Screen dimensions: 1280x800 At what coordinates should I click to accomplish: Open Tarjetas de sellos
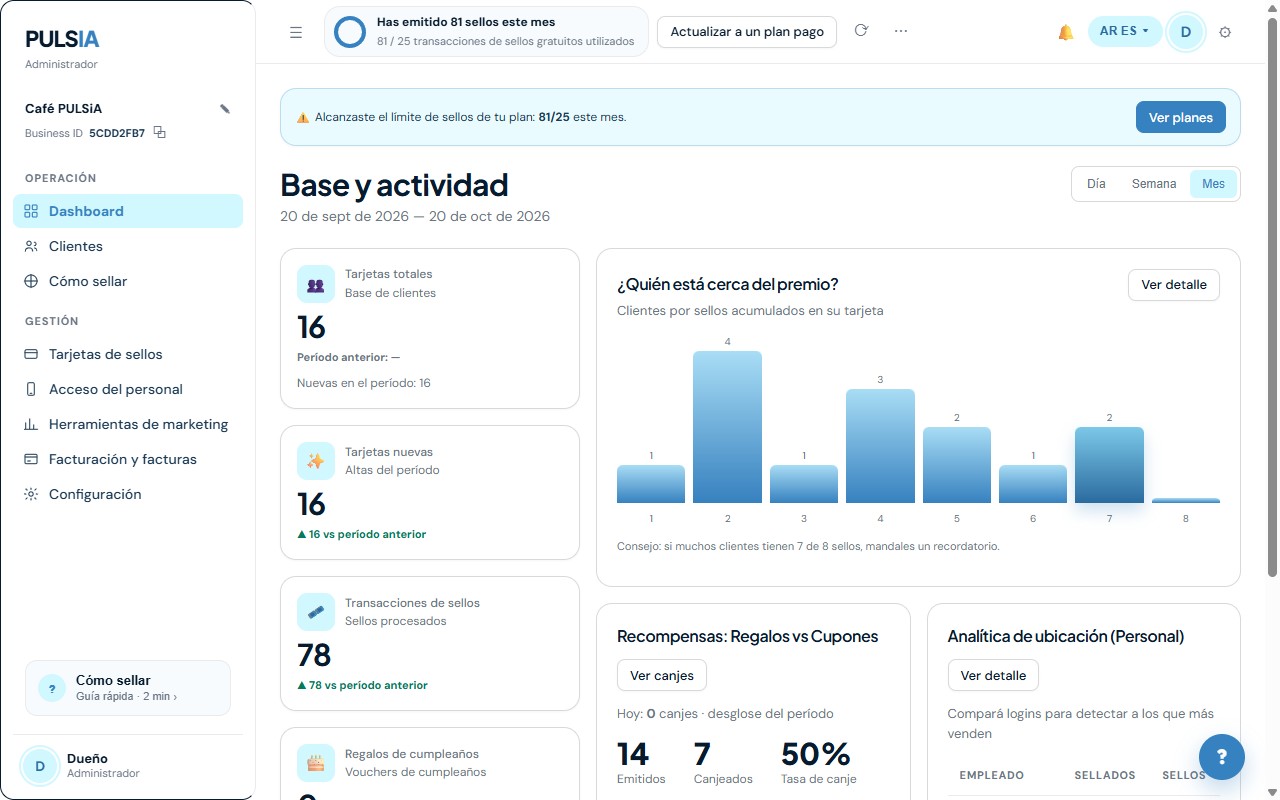pyautogui.click(x=128, y=354)
